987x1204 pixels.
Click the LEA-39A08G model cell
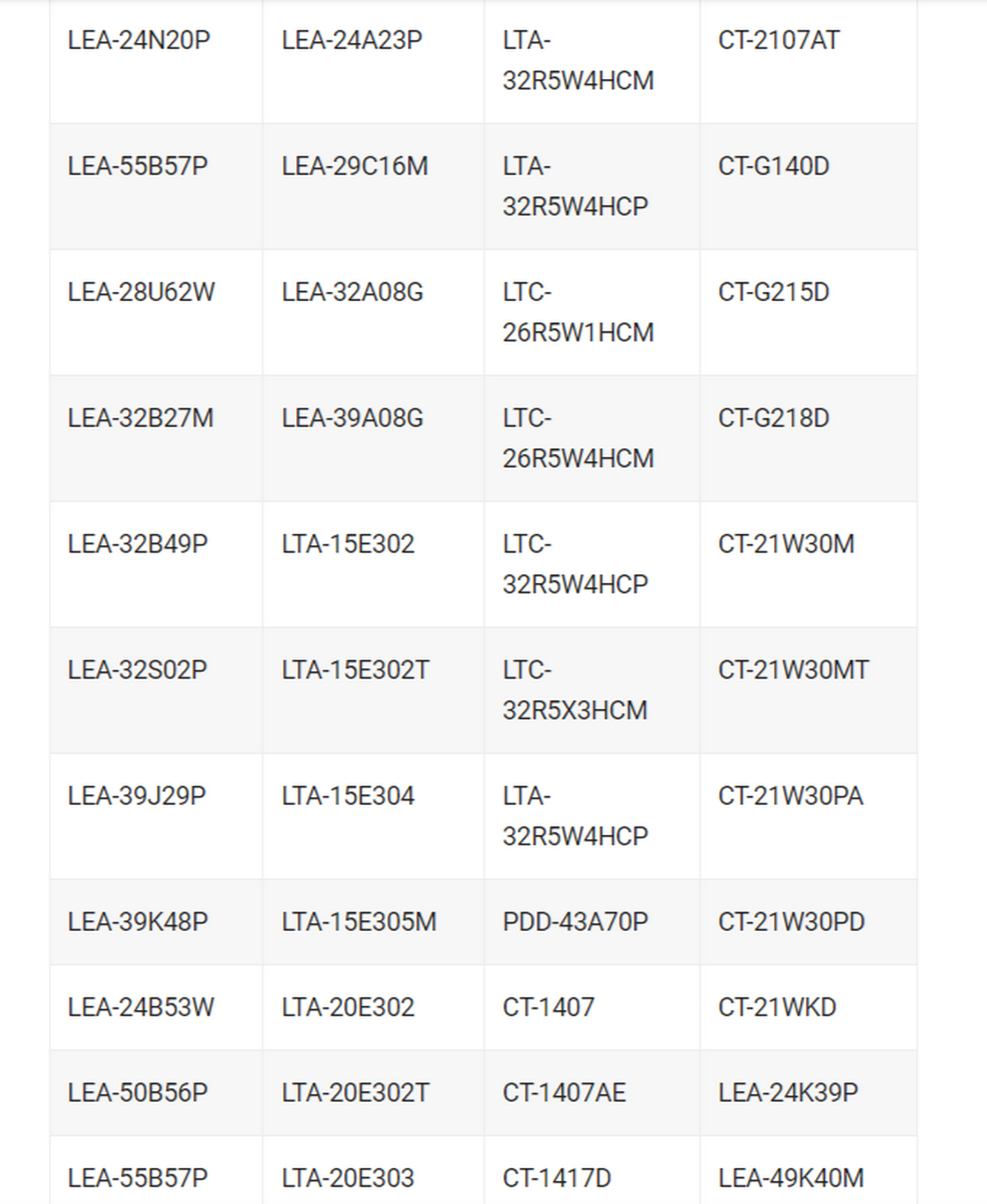pyautogui.click(x=352, y=418)
